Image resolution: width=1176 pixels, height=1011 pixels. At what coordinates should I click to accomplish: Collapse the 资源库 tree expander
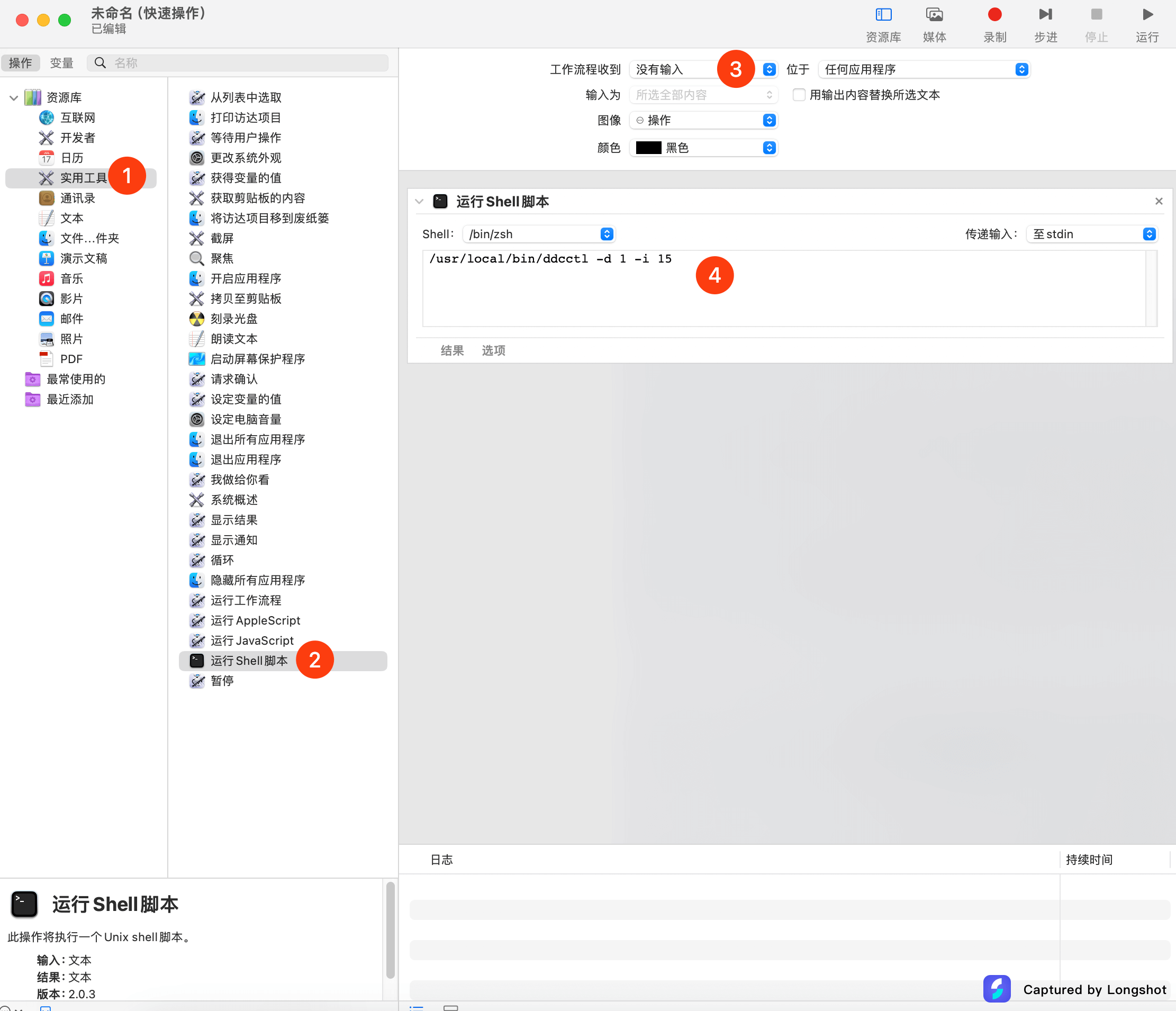point(14,97)
